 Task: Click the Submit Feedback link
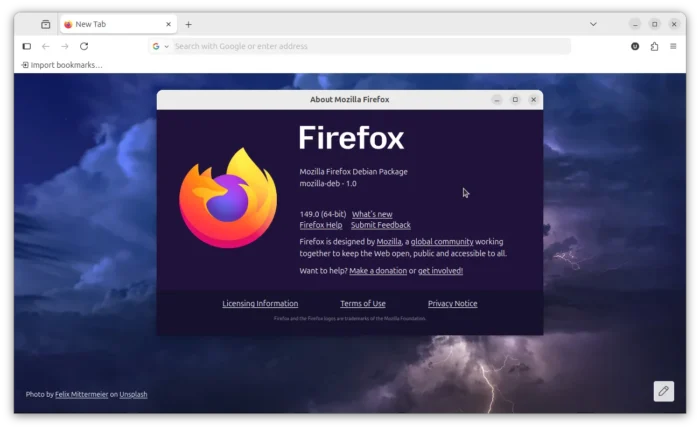pos(380,225)
